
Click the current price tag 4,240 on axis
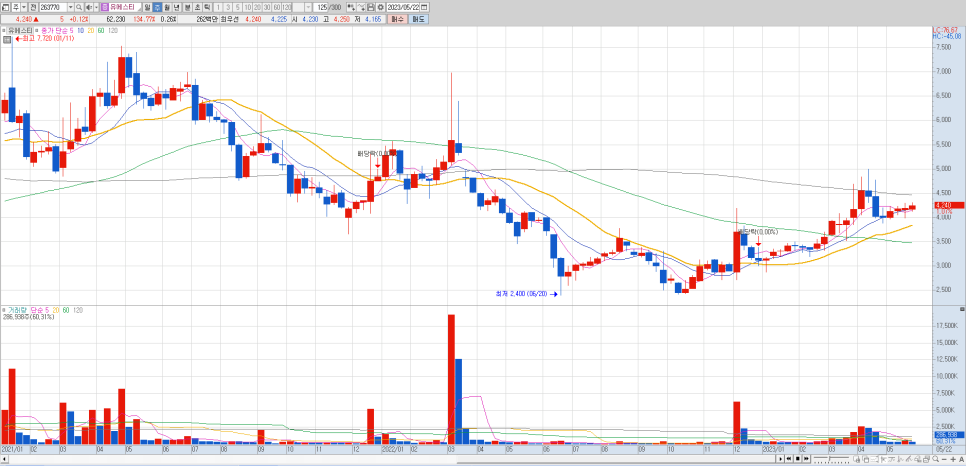point(949,205)
